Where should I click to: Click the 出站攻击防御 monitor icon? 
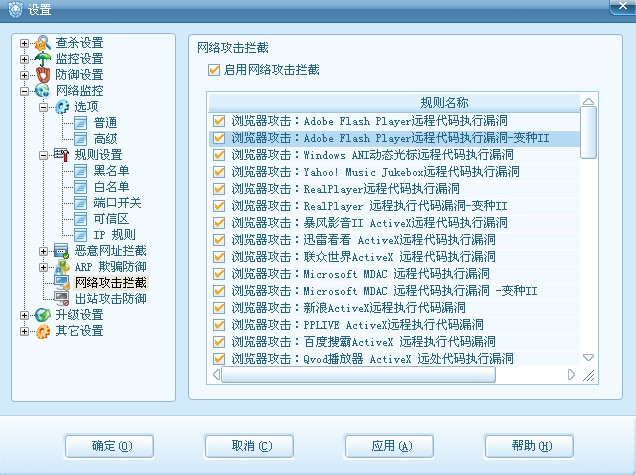(62, 299)
